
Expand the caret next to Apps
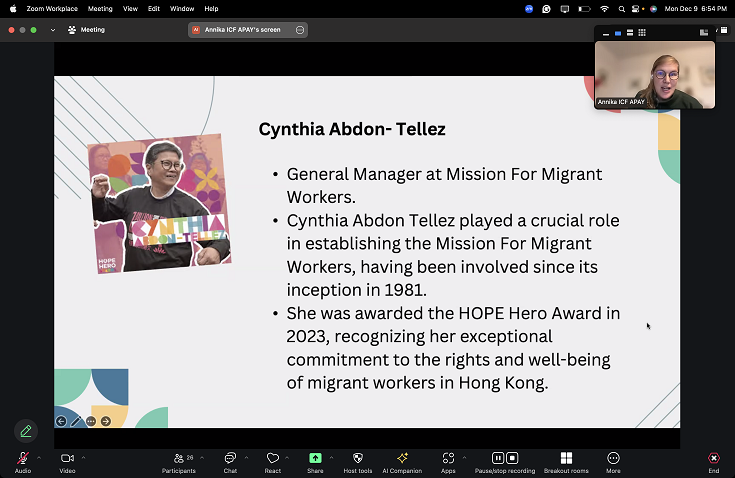coord(465,458)
